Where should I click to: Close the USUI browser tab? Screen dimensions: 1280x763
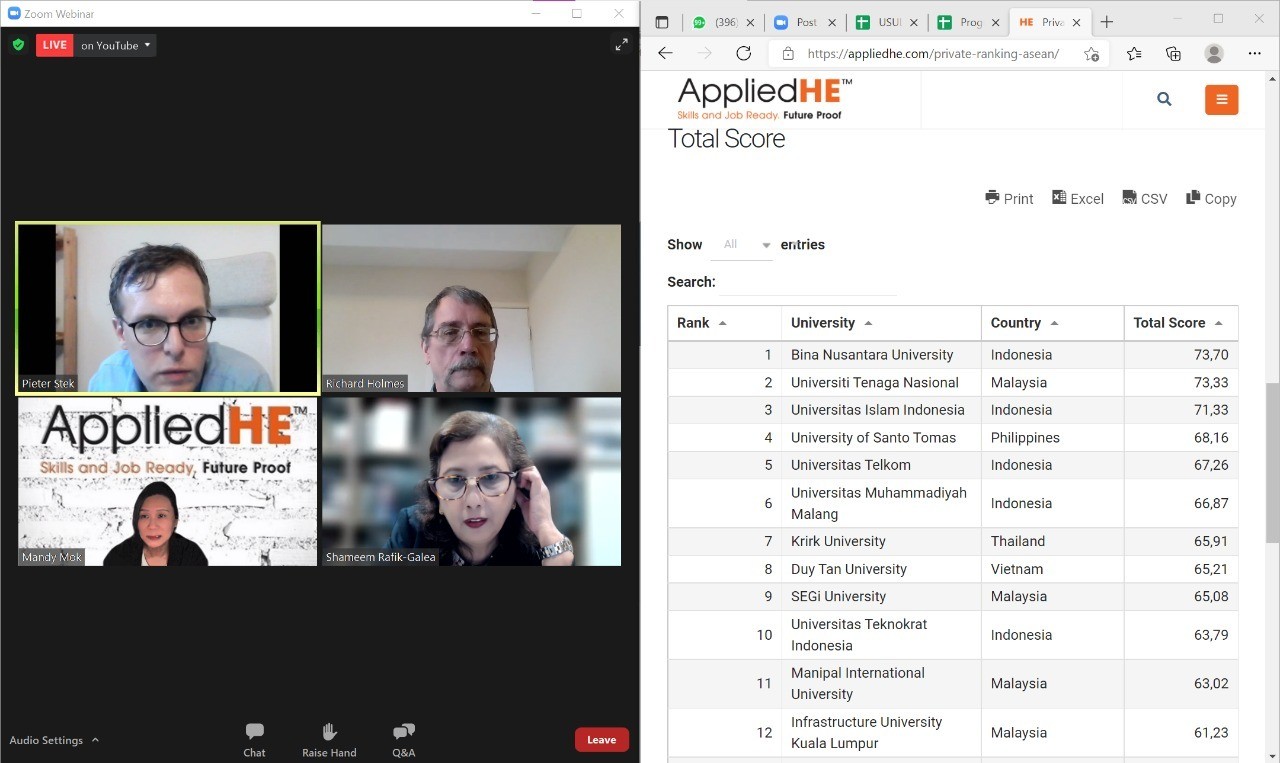(x=913, y=22)
